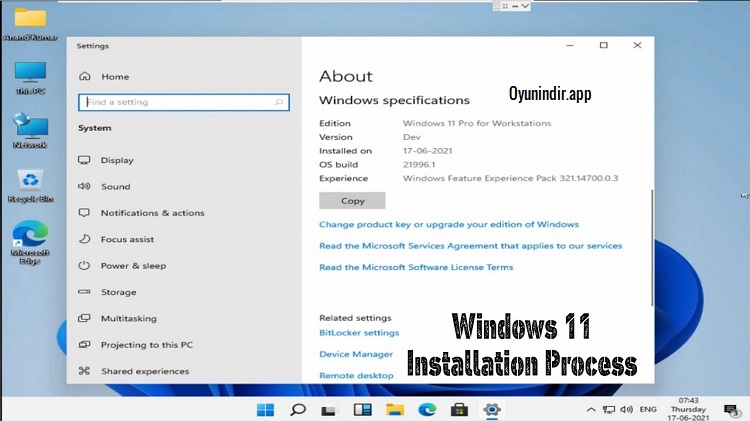Open Widgets from taskbar
The width and height of the screenshot is (750, 421).
[x=363, y=410]
